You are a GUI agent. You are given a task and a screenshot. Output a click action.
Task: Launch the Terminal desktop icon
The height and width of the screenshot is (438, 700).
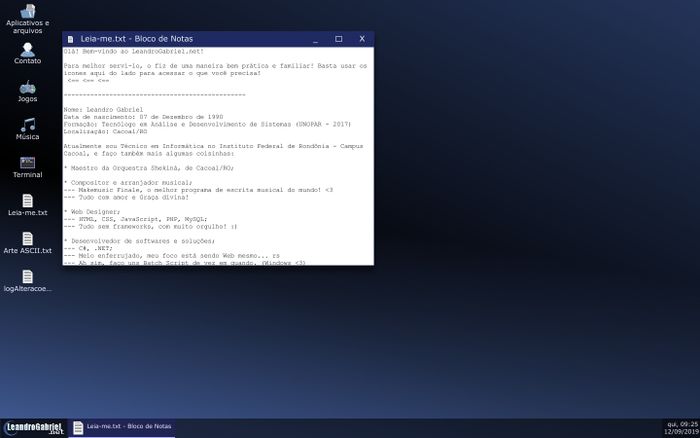coord(27,163)
